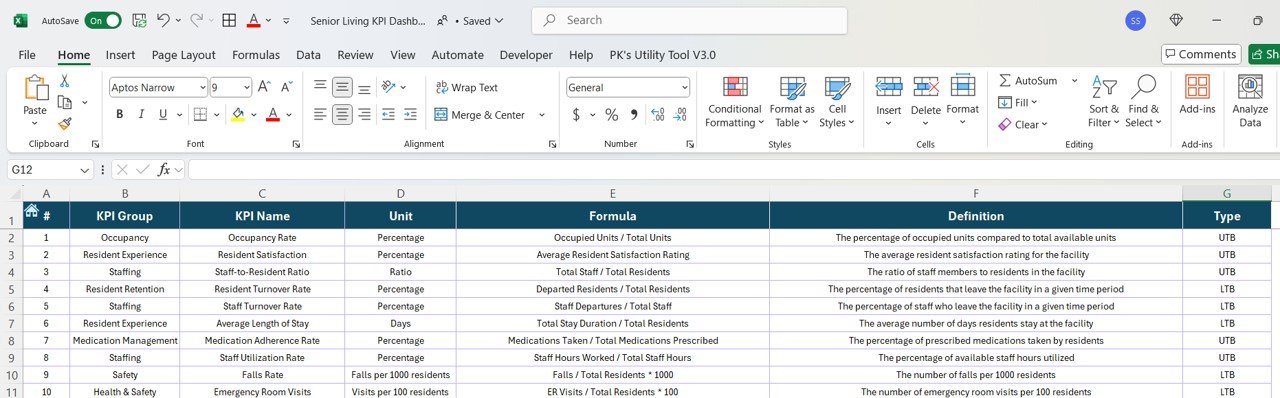Toggle Middle Align
Screen dimensions: 1280x398
(x=343, y=87)
